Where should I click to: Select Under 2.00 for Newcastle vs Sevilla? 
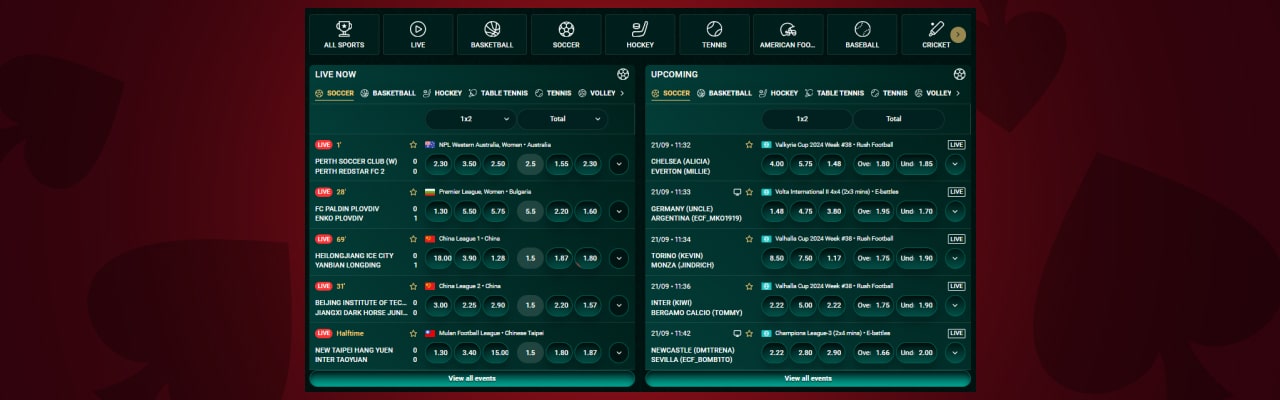tap(917, 352)
